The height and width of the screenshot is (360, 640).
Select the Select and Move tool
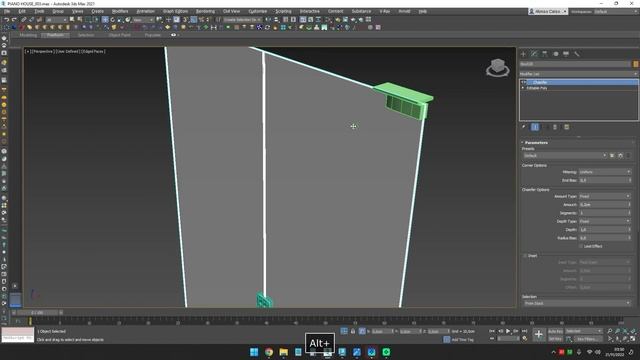tap(105, 20)
